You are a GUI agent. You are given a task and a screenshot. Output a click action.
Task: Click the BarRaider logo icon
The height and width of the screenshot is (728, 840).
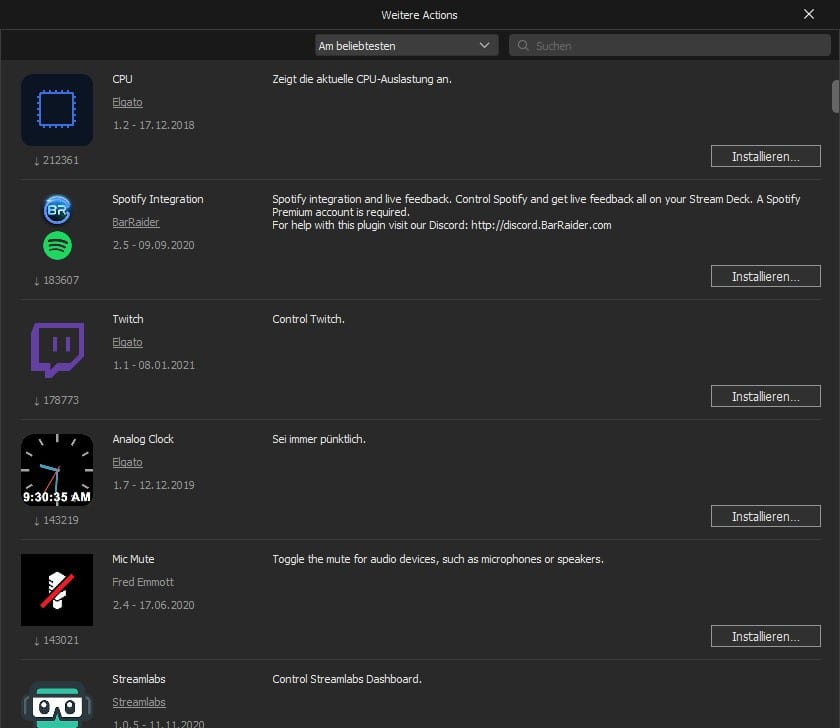point(57,210)
